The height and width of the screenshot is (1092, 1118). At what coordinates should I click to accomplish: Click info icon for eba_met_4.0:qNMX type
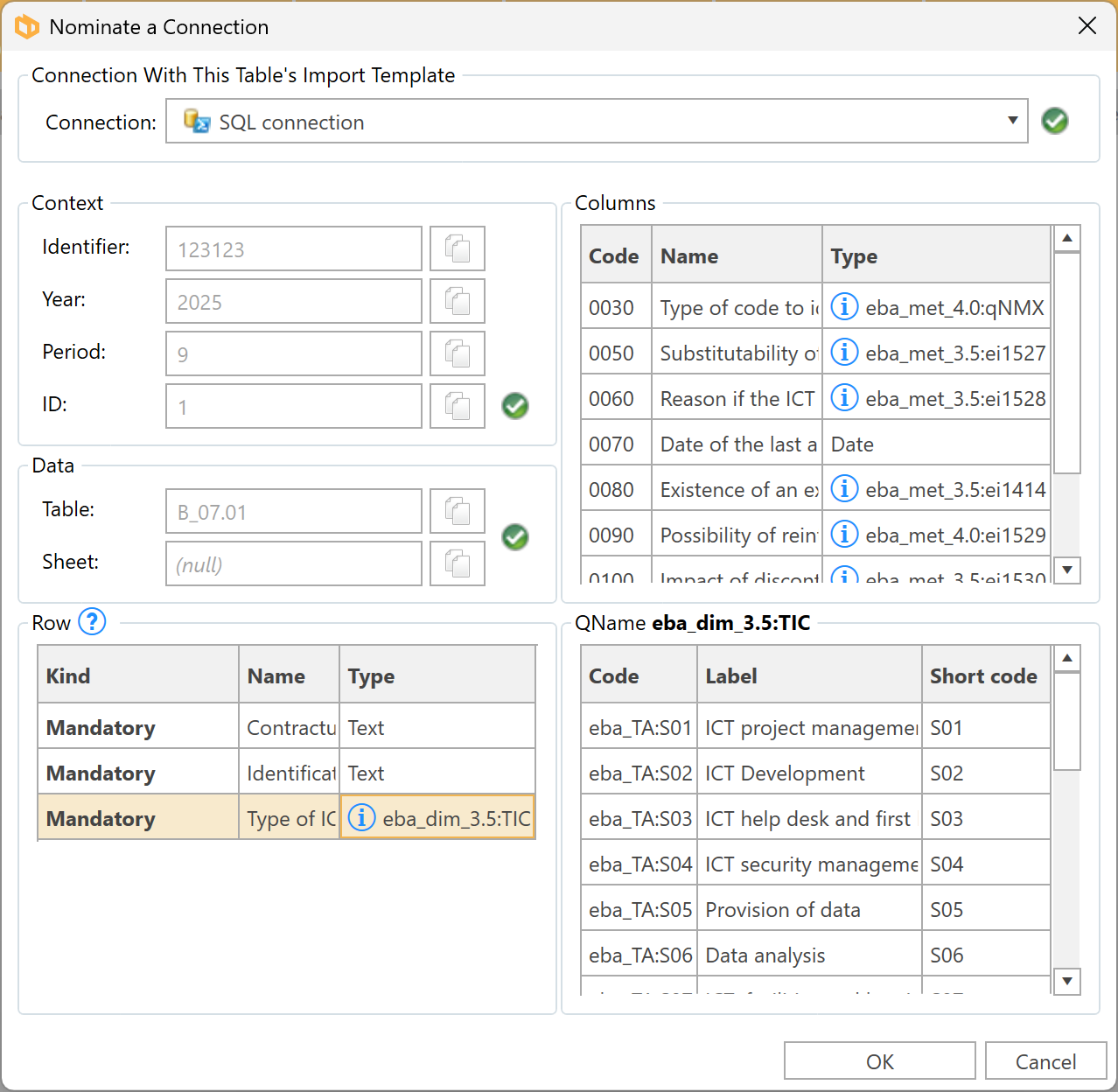843,307
